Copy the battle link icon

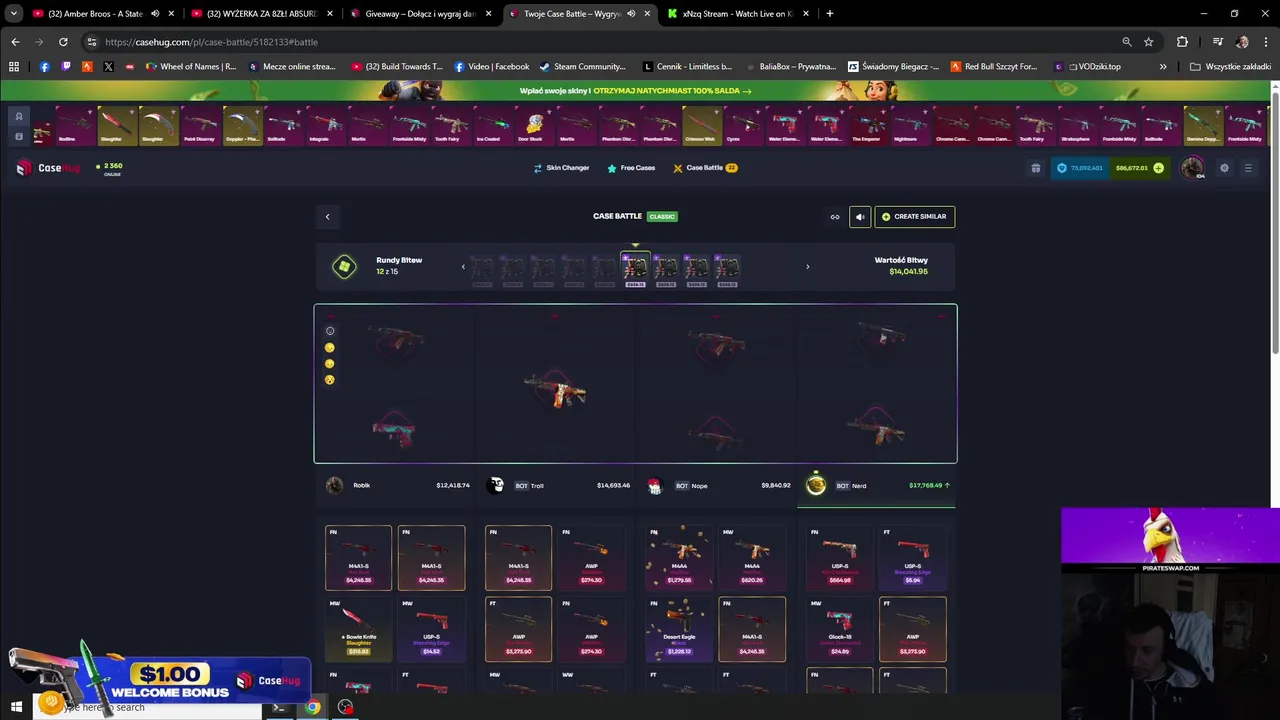pos(835,217)
